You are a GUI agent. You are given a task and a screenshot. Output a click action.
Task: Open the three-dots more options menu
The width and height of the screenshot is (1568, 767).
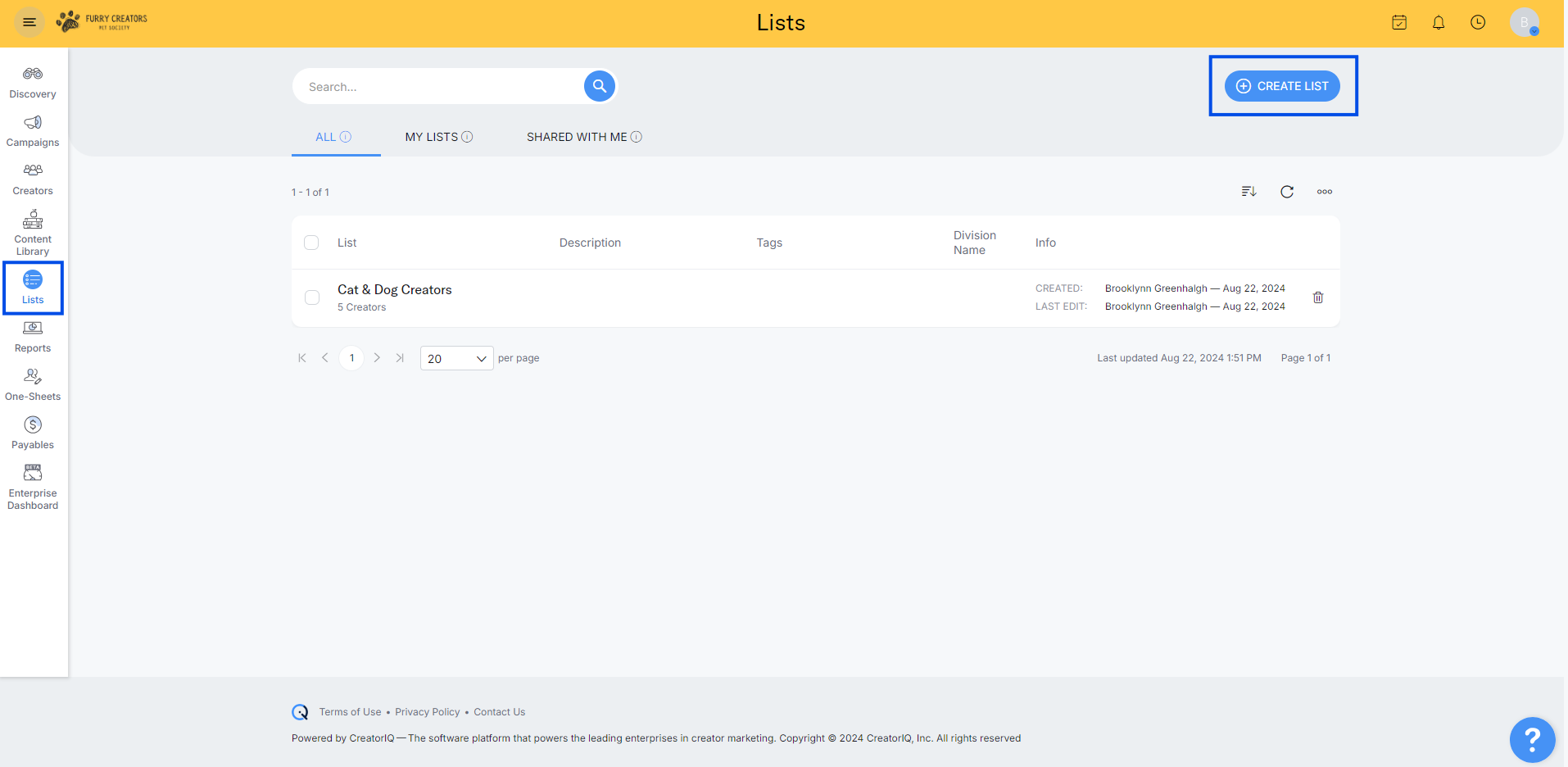tap(1325, 192)
